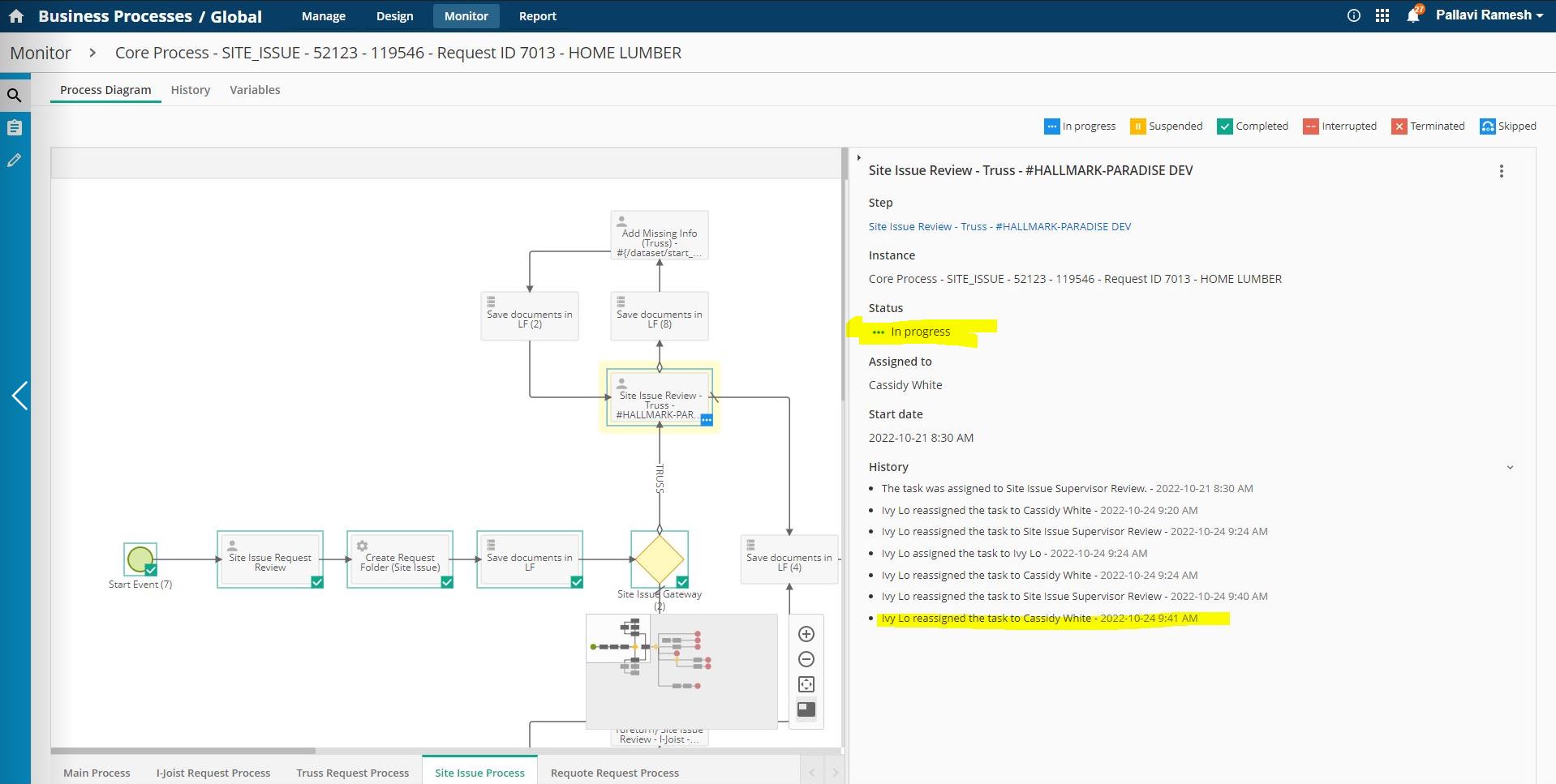
Task: Click the home icon in header
Action: (x=16, y=16)
